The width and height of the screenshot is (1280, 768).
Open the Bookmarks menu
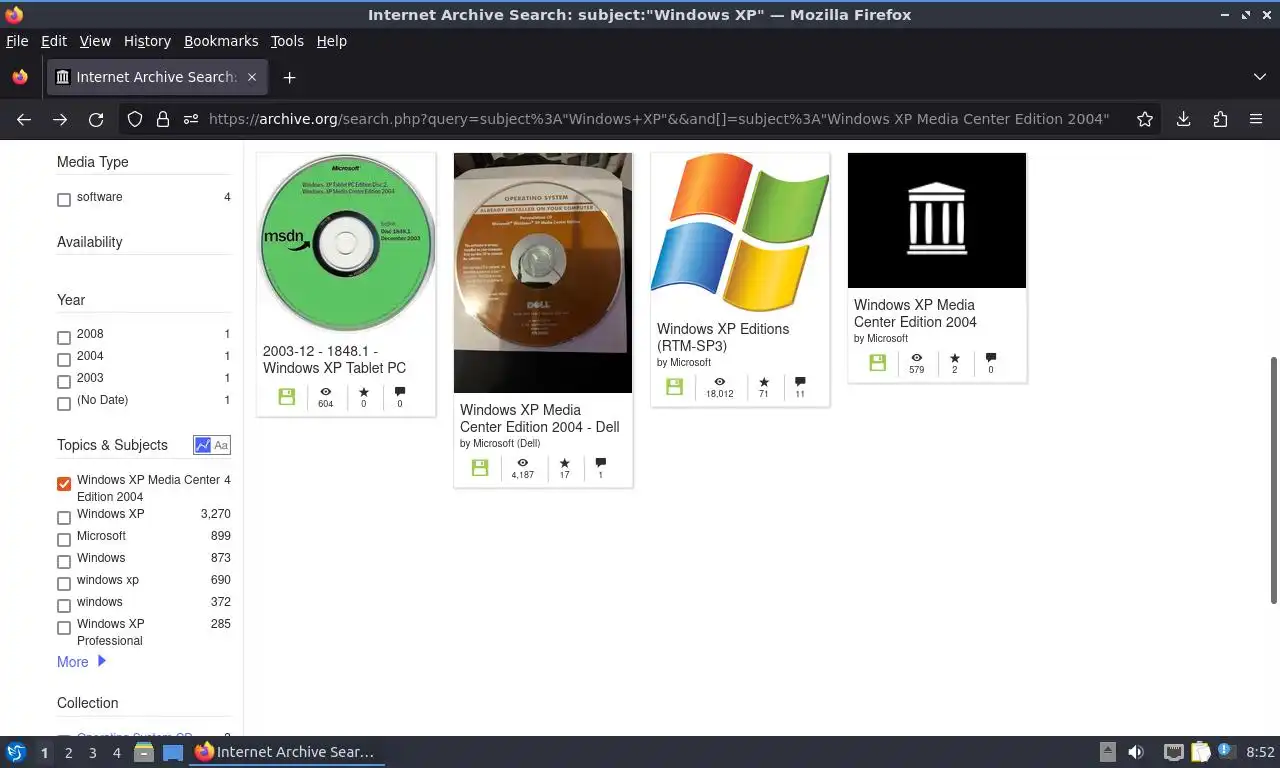tap(221, 41)
